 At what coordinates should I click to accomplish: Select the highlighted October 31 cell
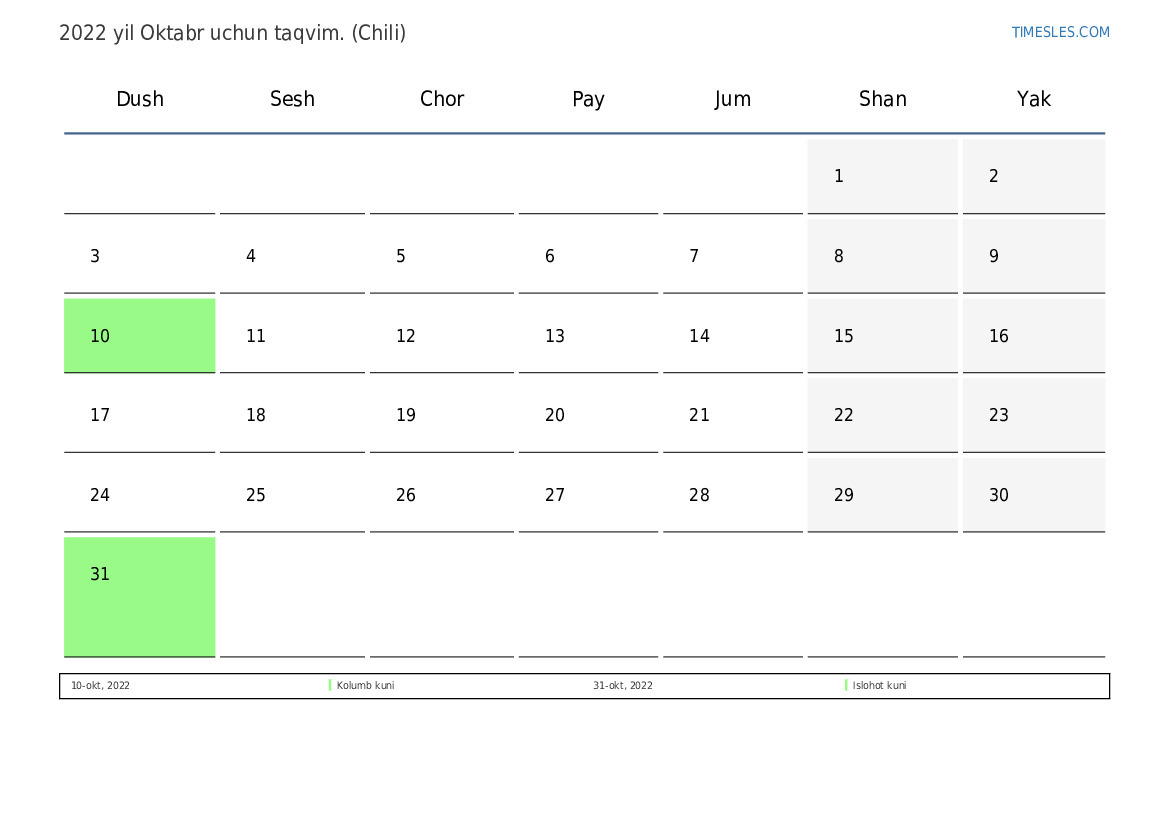(x=139, y=596)
